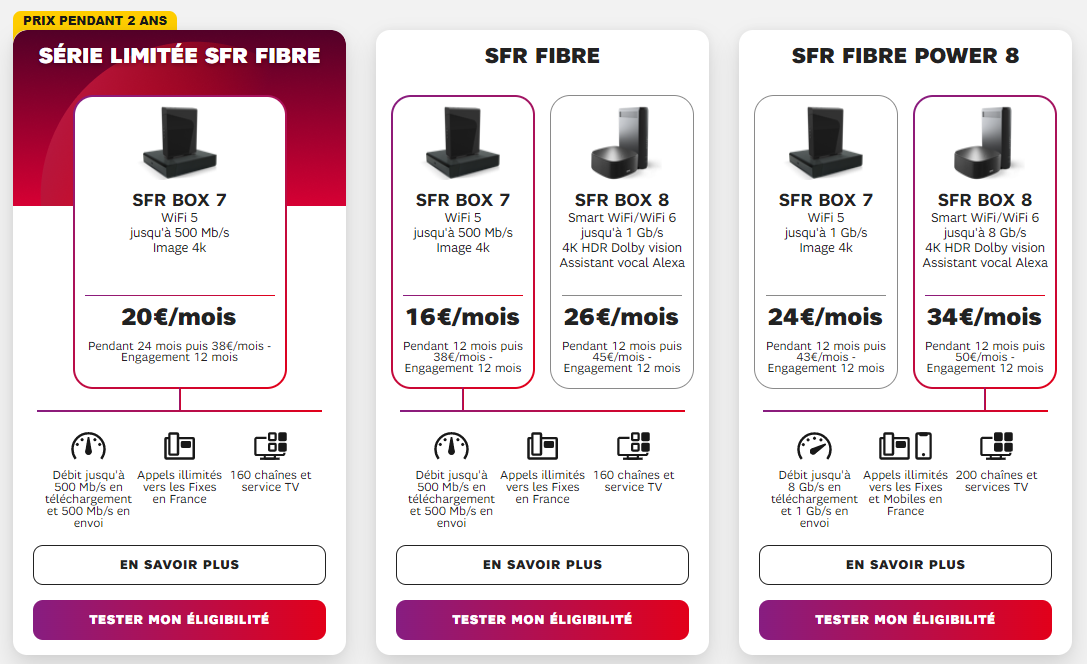Click fixed and mobile phones icon

tap(905, 446)
